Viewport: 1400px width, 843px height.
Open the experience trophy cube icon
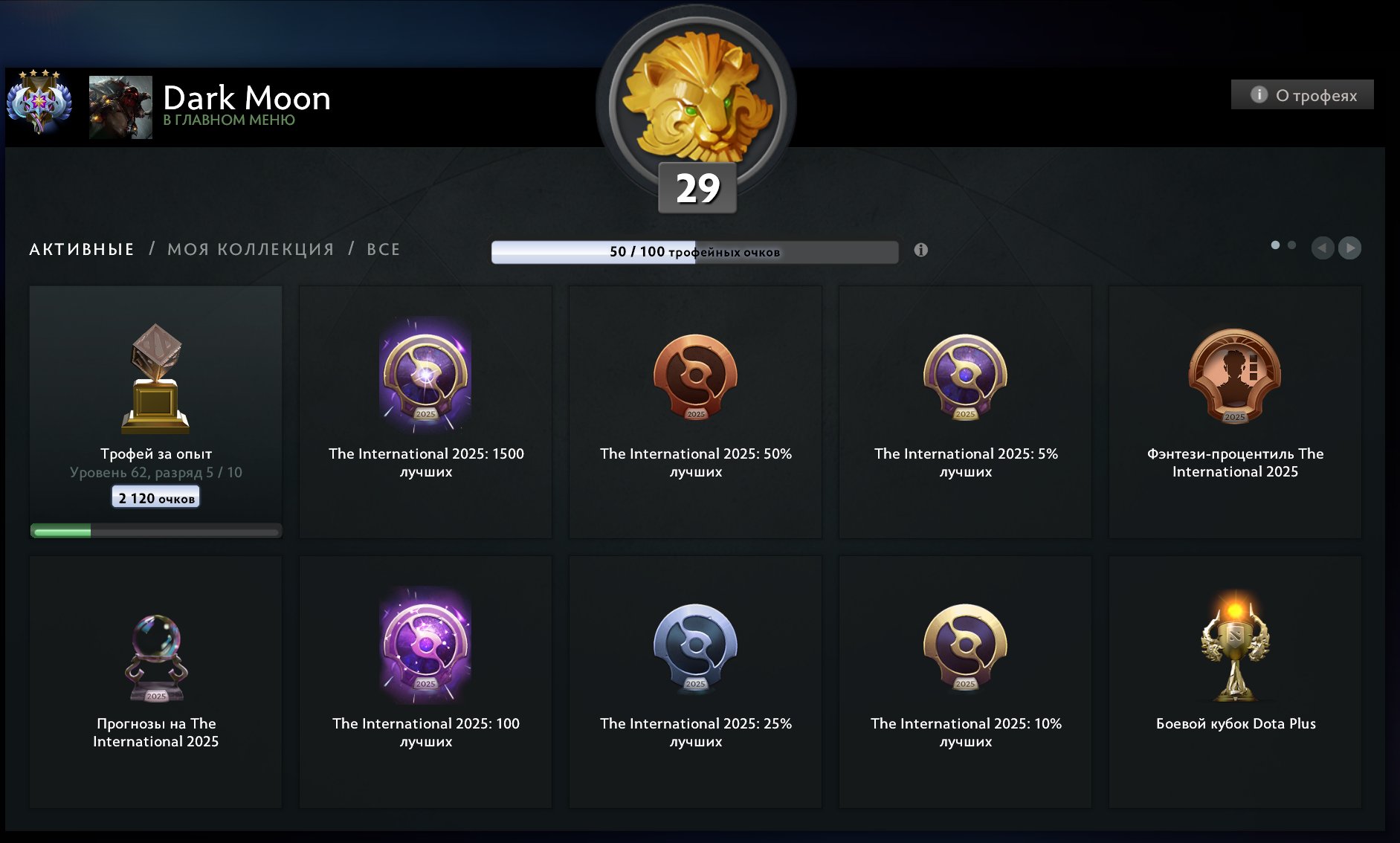click(155, 378)
